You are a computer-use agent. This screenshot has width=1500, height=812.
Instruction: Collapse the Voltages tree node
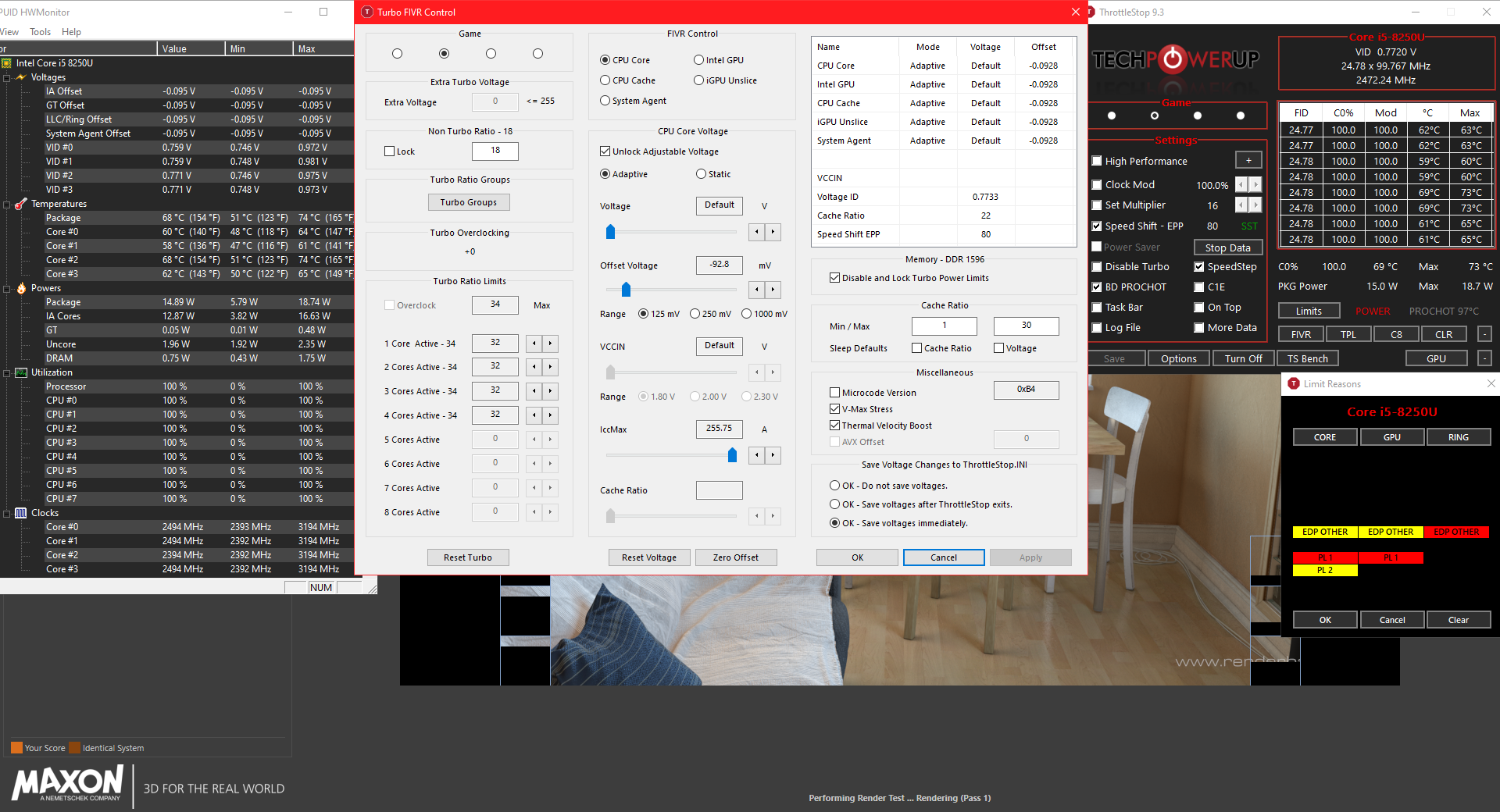[7, 77]
